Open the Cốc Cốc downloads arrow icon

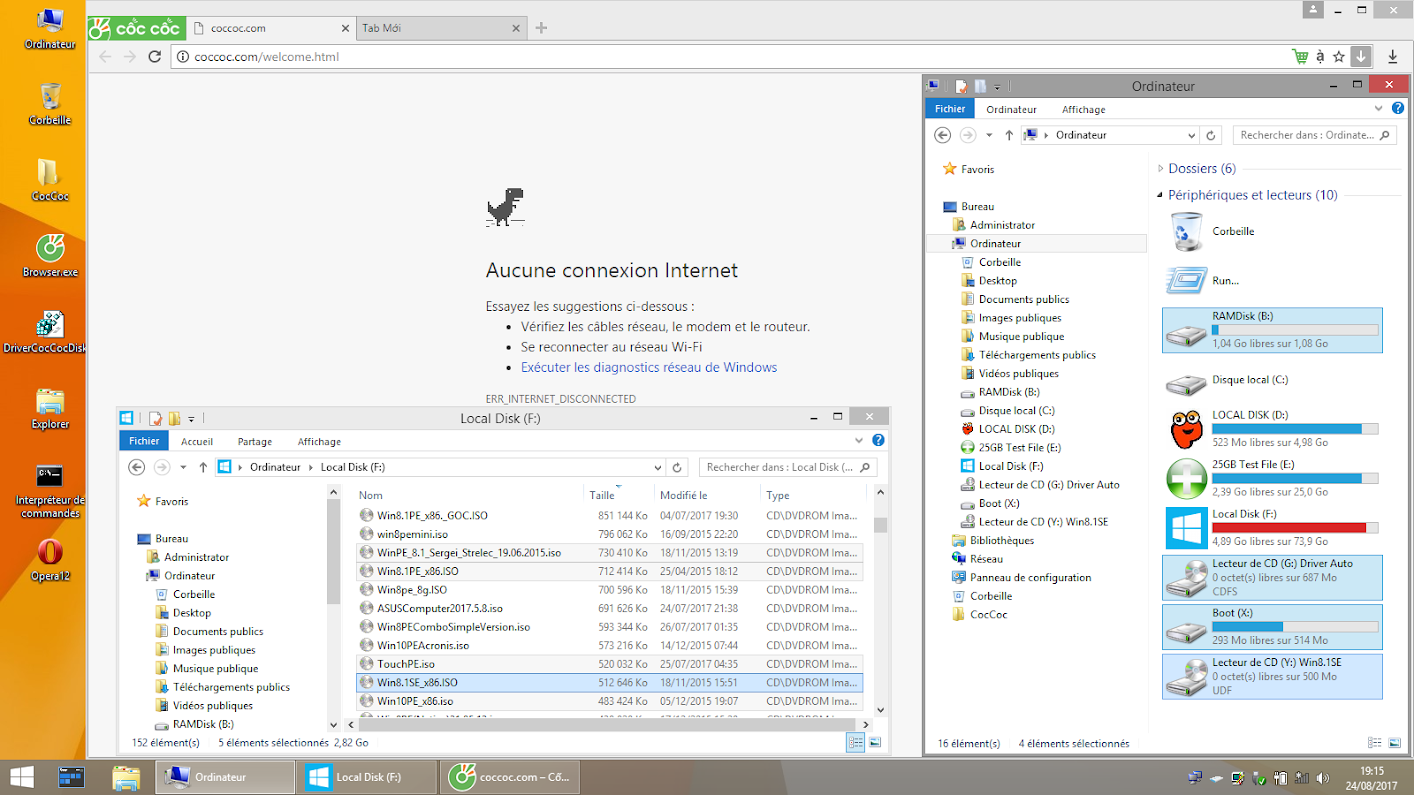1360,57
